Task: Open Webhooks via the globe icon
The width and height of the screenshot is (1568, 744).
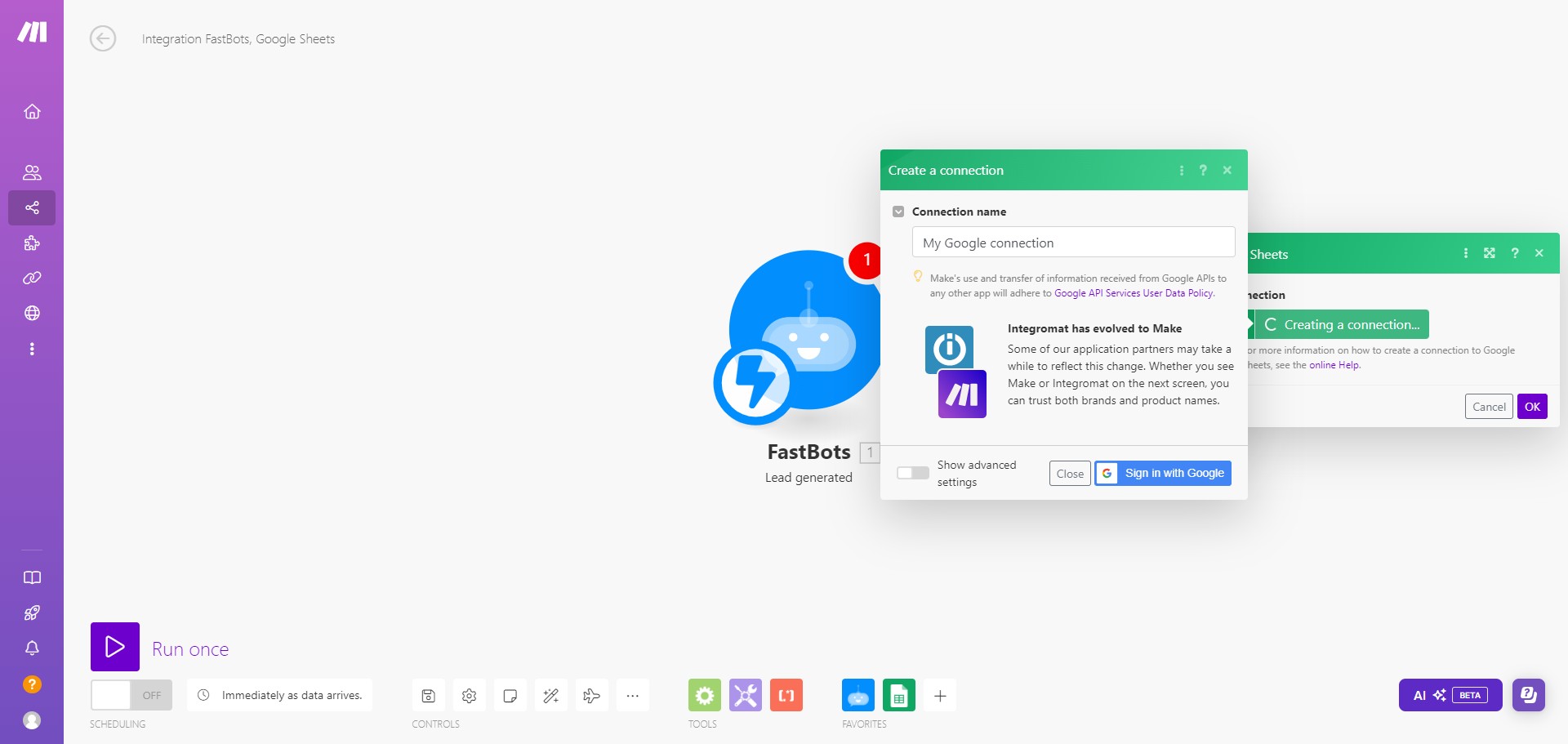Action: pyautogui.click(x=33, y=312)
